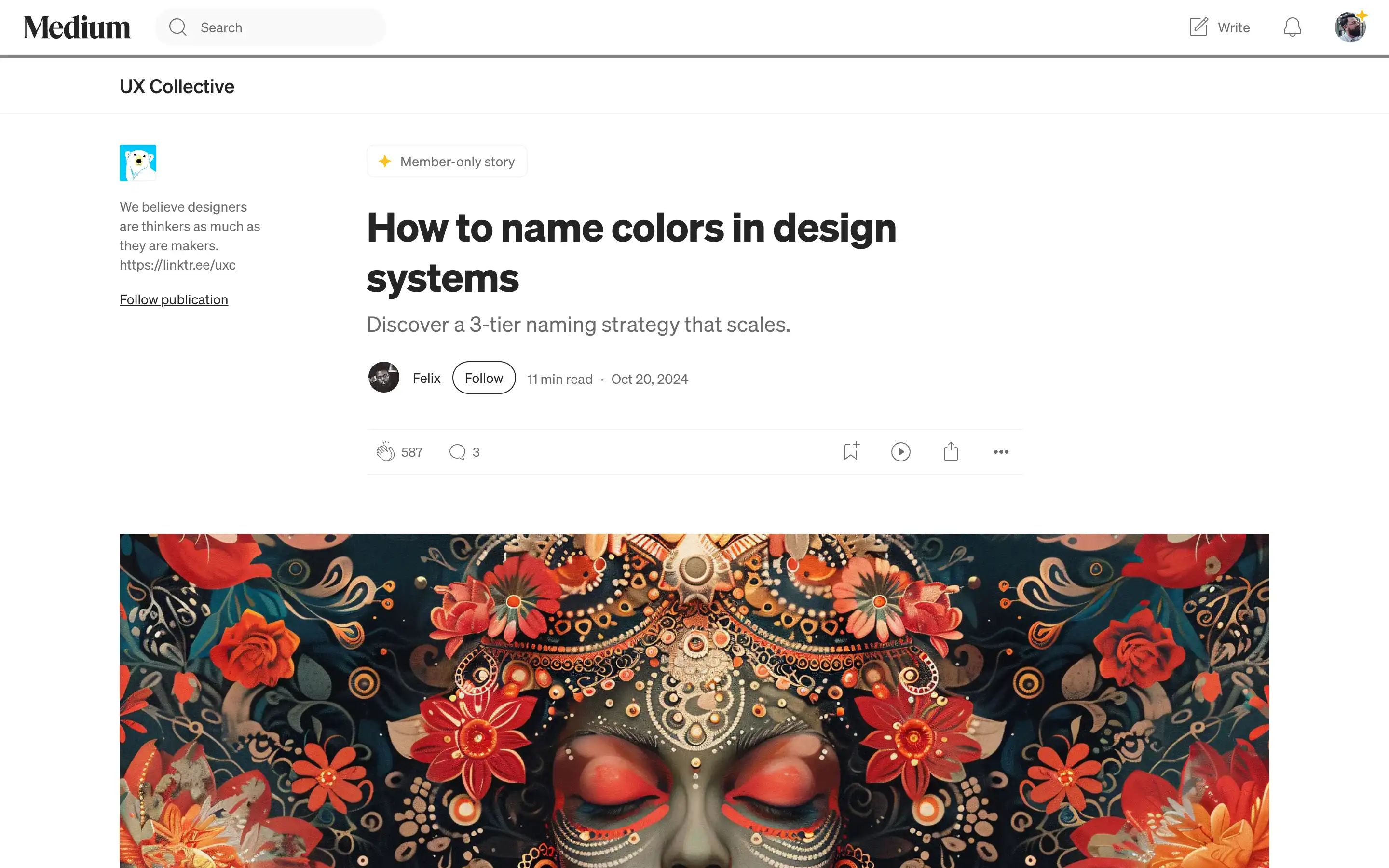Open Felix's author avatar
This screenshot has height=868, width=1389.
(x=383, y=378)
